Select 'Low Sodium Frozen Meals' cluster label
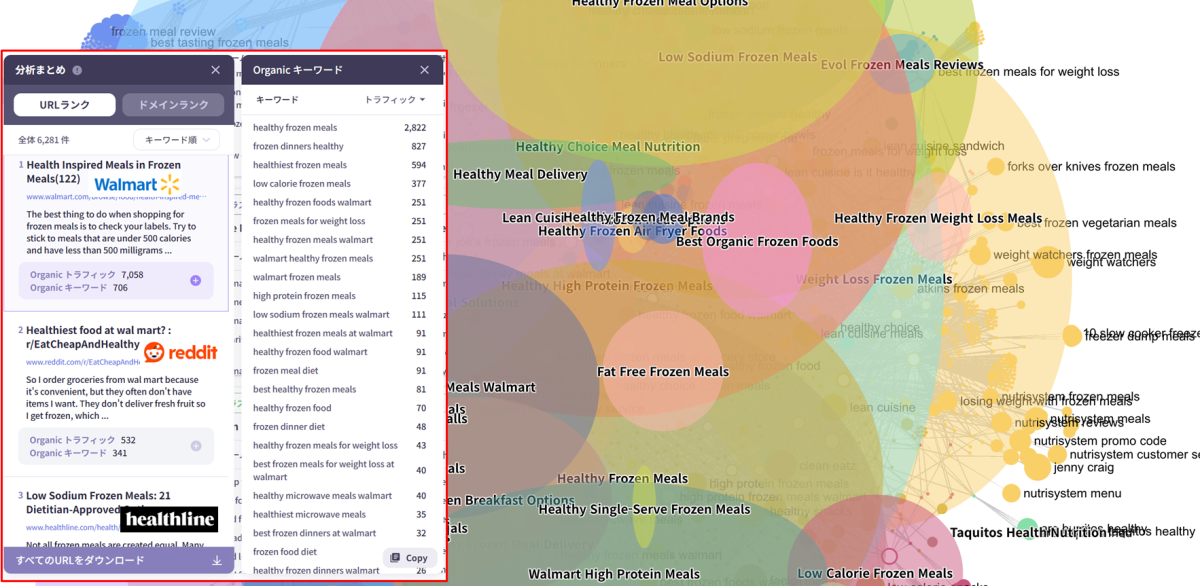1200x586 pixels. 738,57
